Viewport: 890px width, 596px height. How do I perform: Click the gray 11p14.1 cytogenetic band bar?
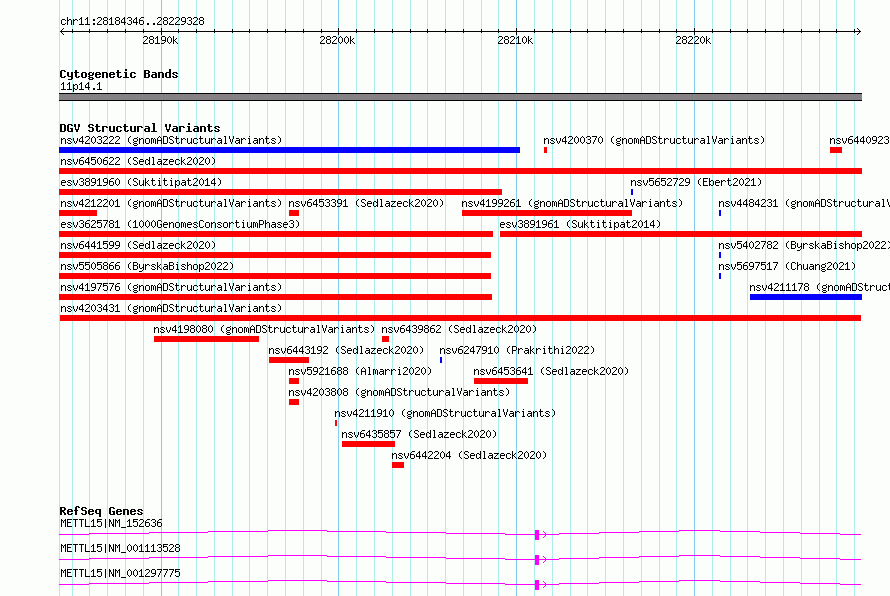(x=460, y=97)
